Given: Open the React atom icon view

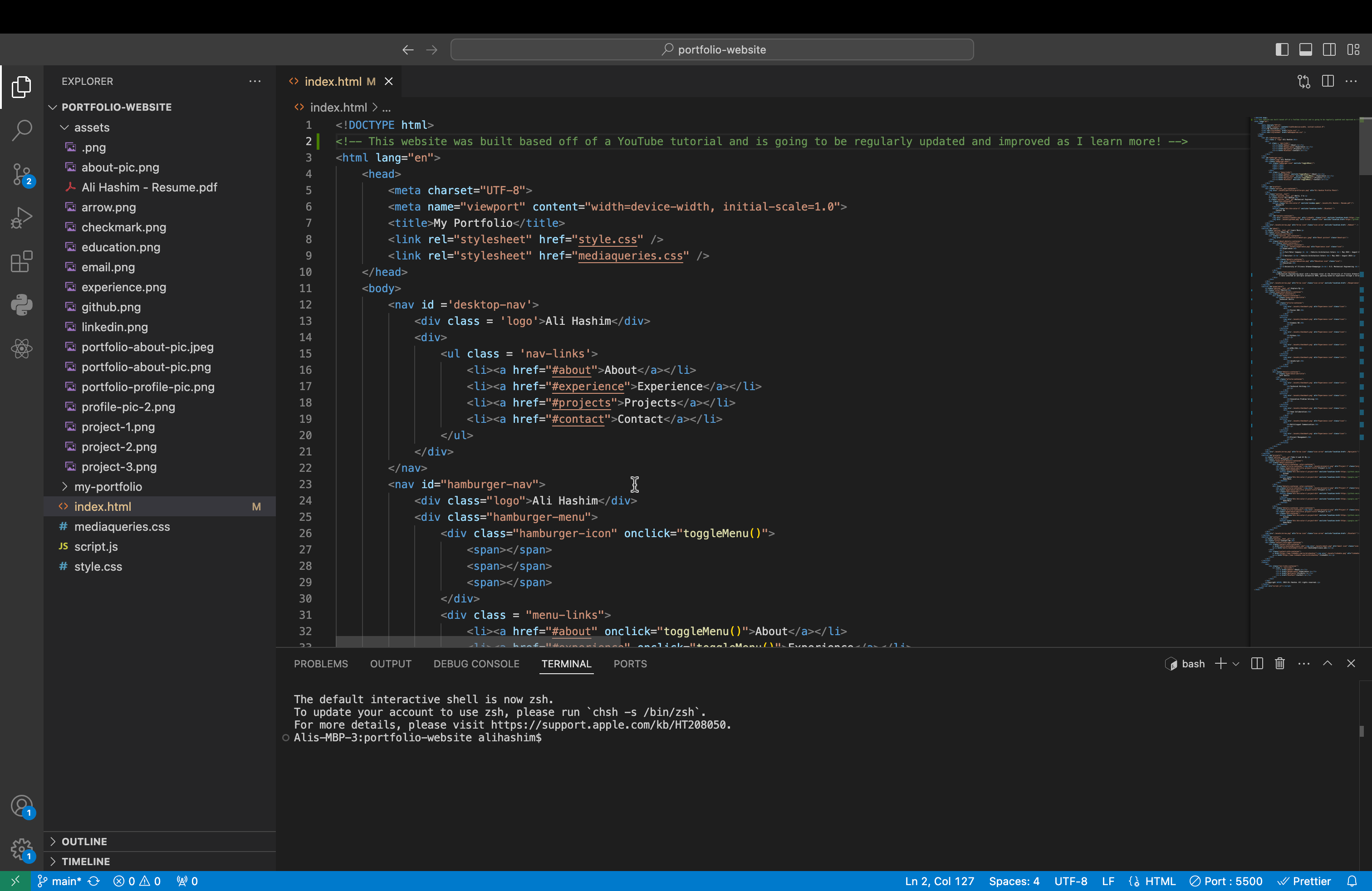Looking at the screenshot, I should click(x=21, y=349).
